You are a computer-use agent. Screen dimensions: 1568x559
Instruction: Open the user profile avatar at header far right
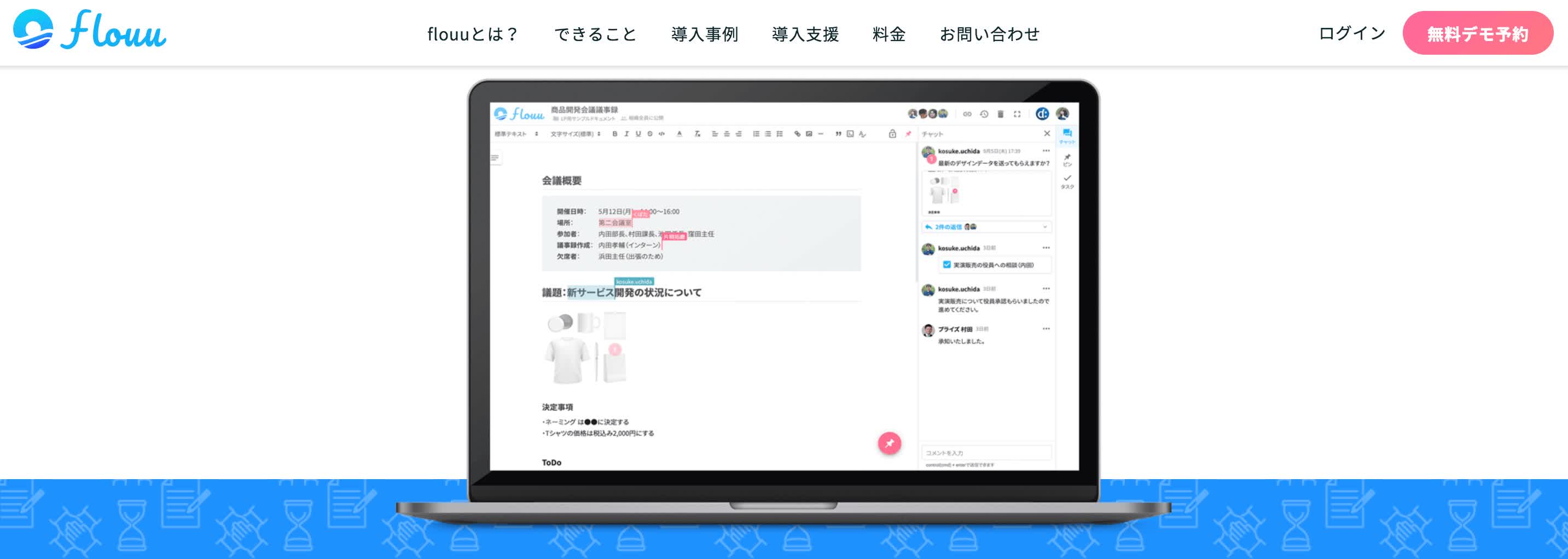1063,114
